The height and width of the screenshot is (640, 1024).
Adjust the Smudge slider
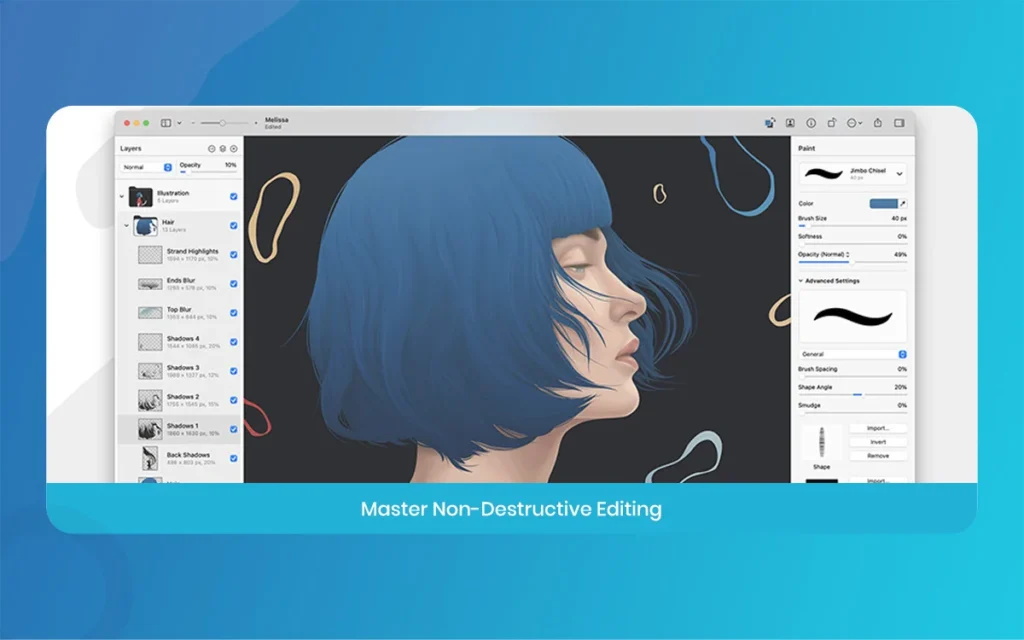852,413
